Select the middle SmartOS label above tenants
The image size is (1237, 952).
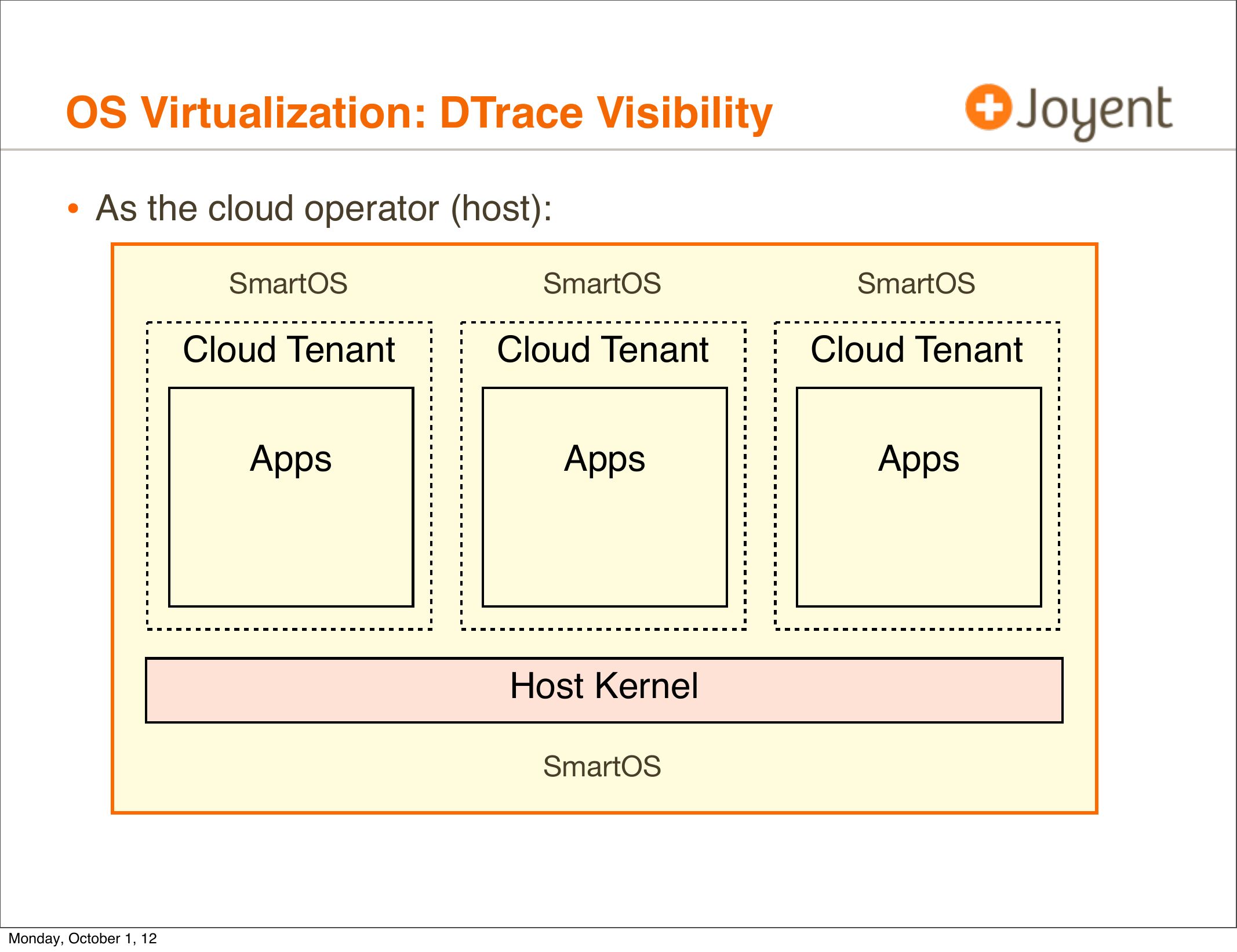click(x=602, y=284)
